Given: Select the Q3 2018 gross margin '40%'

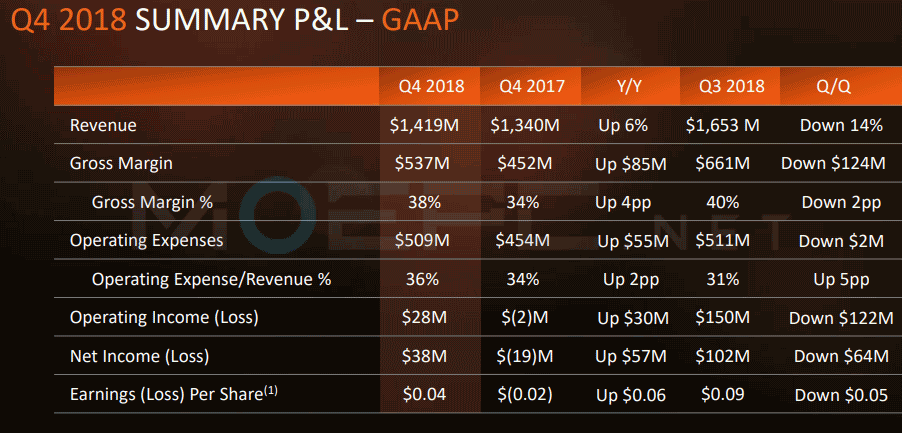Looking at the screenshot, I should pyautogui.click(x=723, y=202).
